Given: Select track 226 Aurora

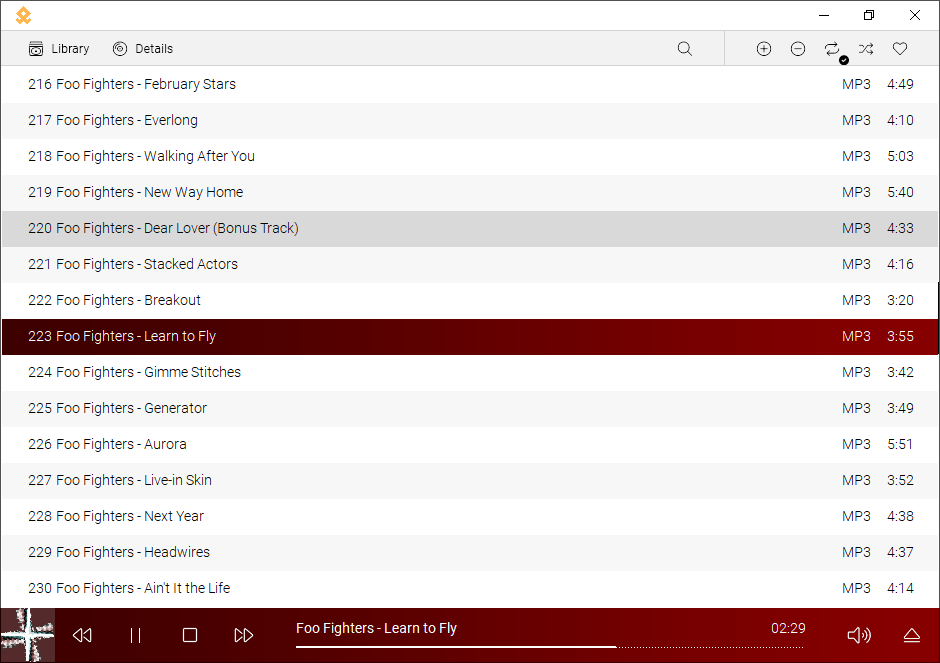Looking at the screenshot, I should pos(107,444).
